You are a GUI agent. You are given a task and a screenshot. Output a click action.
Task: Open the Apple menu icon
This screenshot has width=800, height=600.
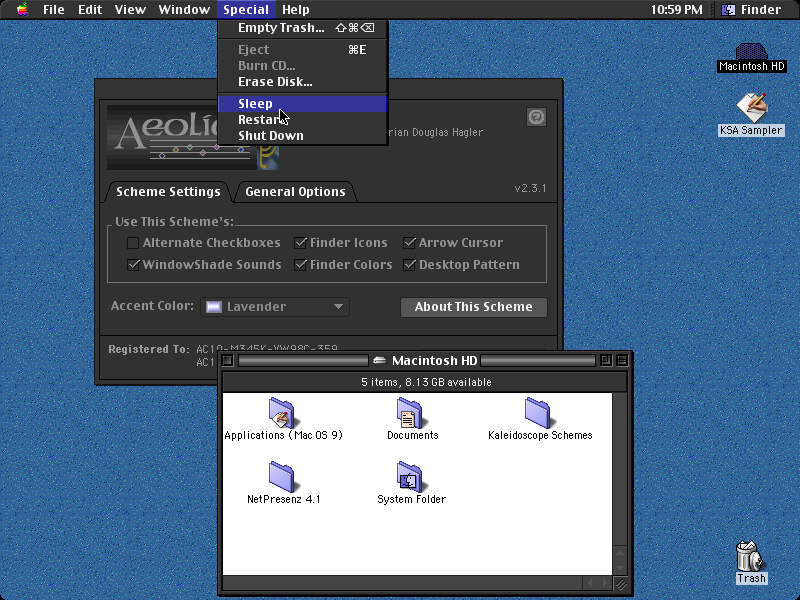(22, 9)
